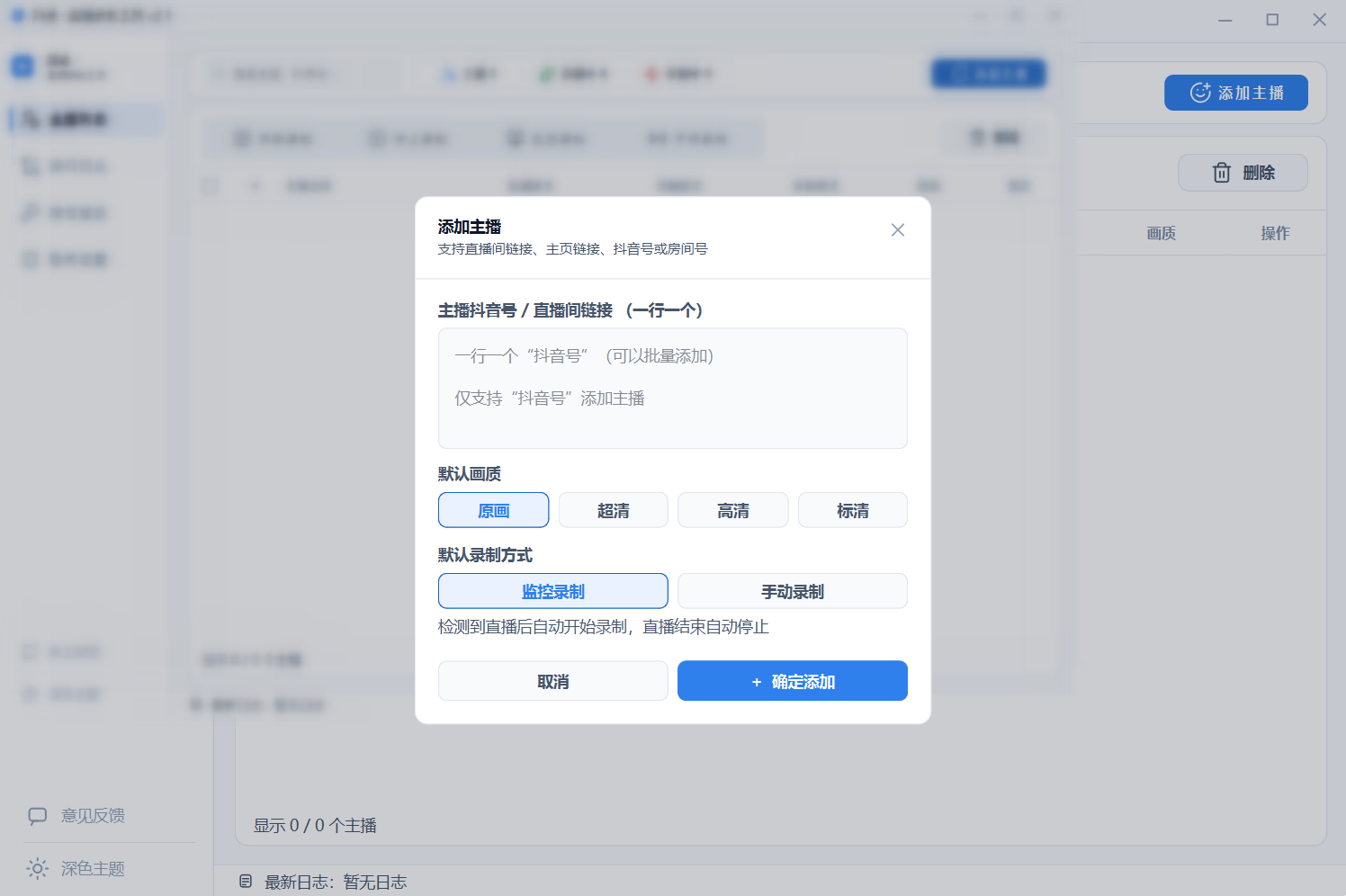Close the back application window
The height and width of the screenshot is (896, 1346).
tap(1319, 20)
